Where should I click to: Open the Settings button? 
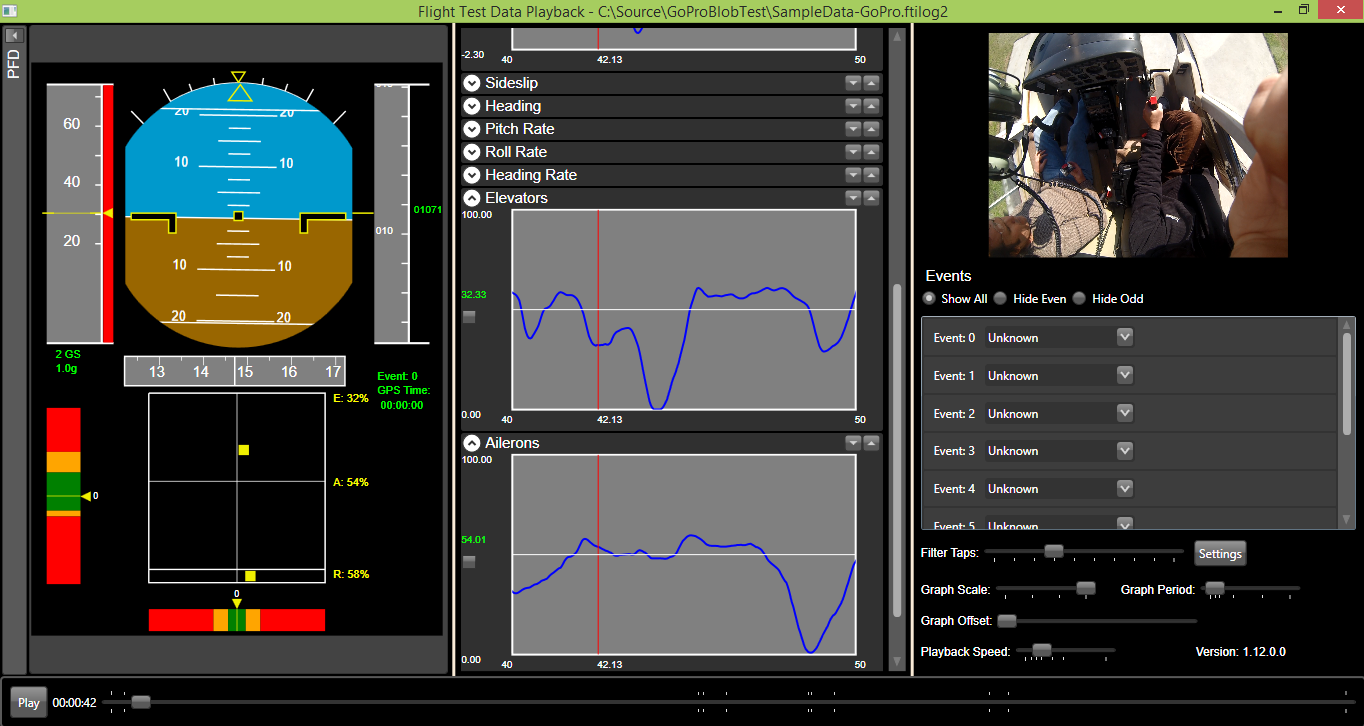pyautogui.click(x=1220, y=553)
